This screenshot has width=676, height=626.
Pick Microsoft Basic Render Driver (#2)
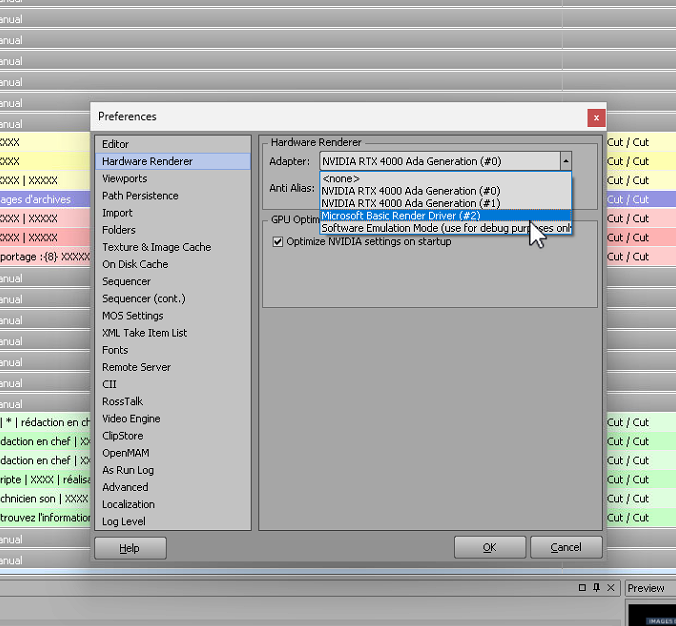[445, 216]
